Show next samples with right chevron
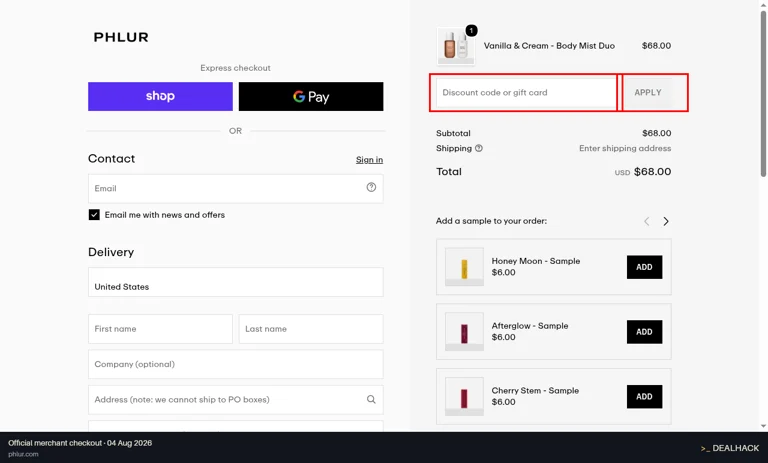 [x=666, y=221]
